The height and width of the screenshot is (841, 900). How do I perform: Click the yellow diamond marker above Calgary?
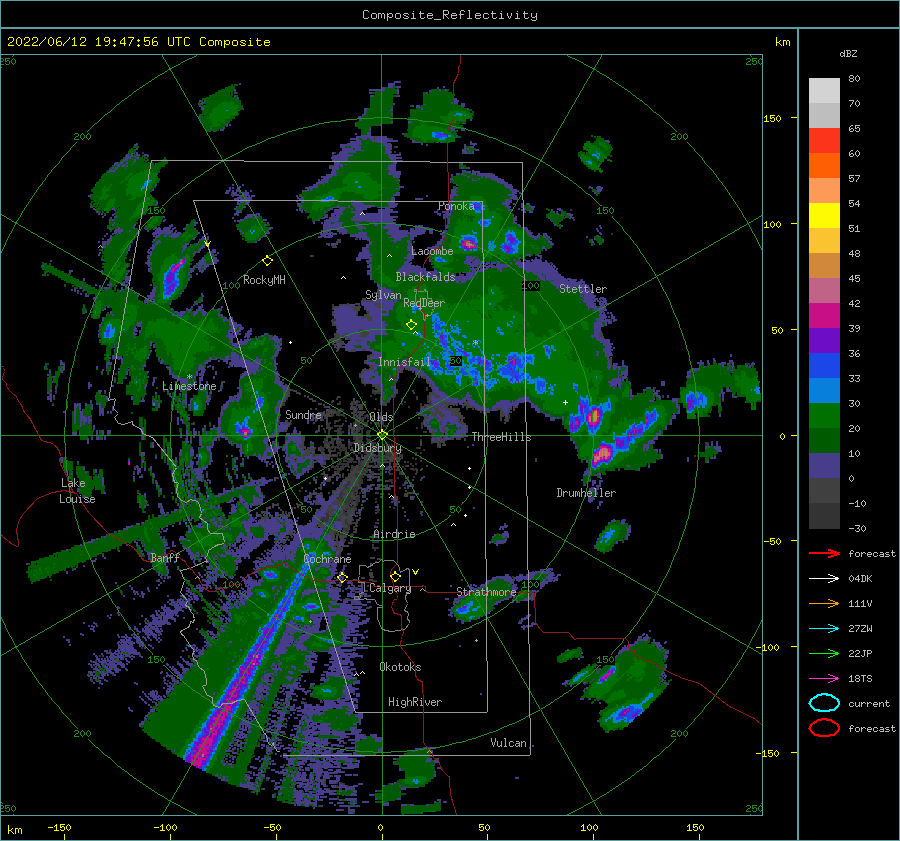tap(395, 576)
